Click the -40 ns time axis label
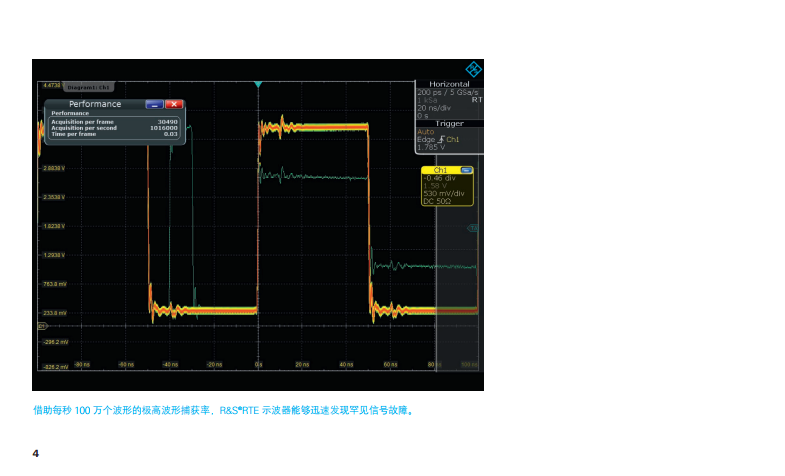785x476 pixels. pos(170,364)
